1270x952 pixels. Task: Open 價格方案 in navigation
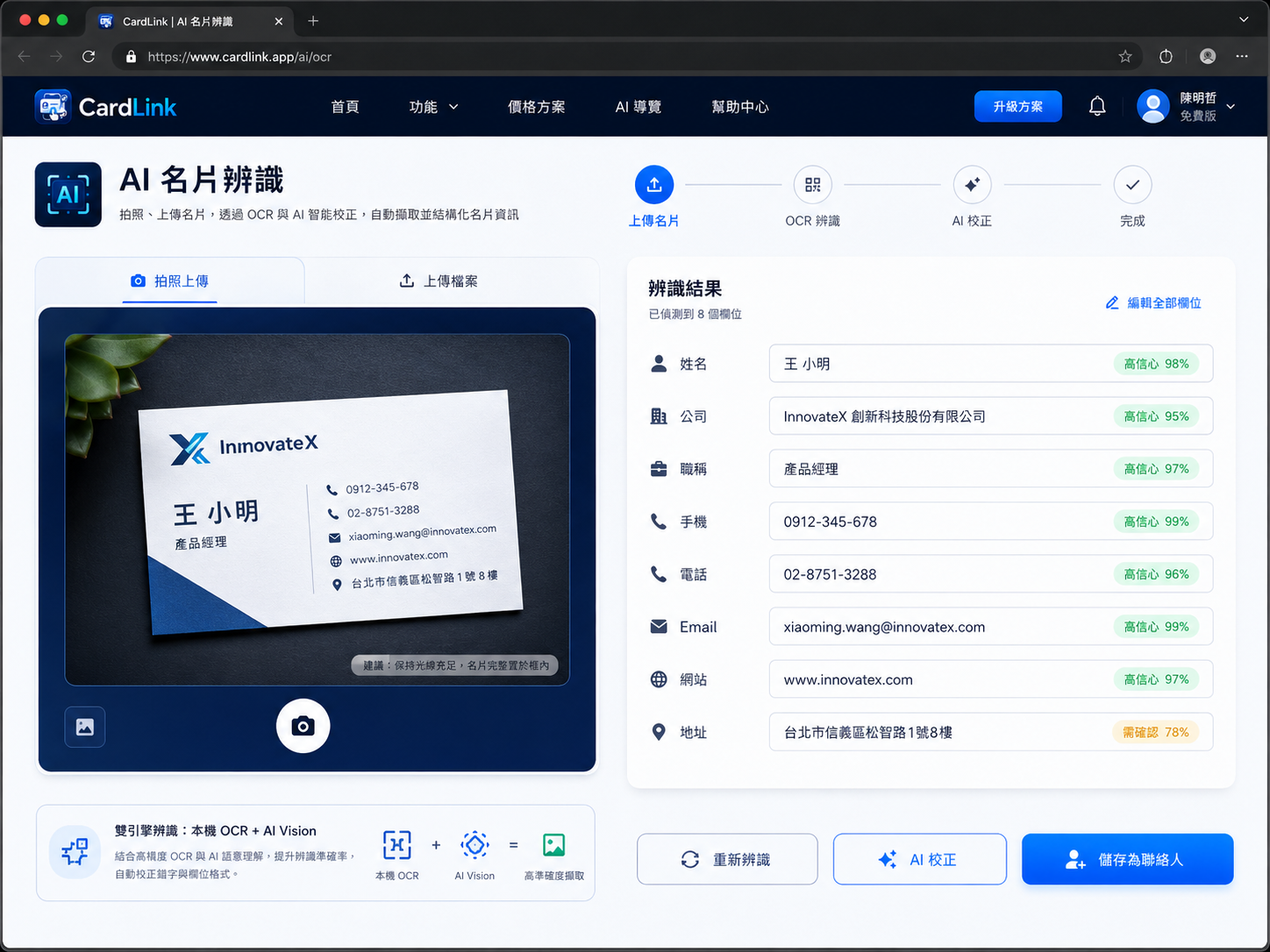(x=537, y=107)
